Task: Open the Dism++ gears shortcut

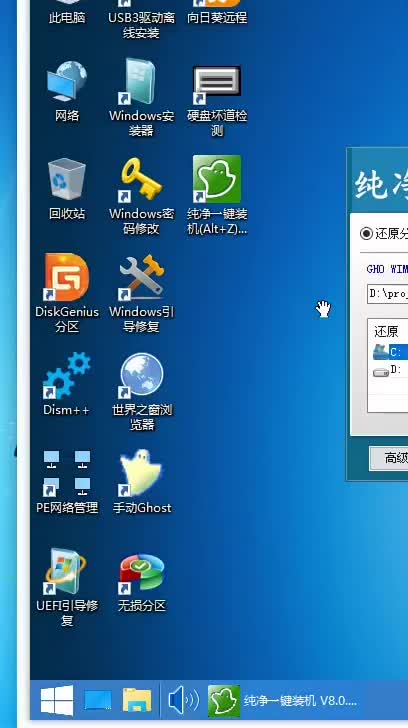Action: pos(67,384)
